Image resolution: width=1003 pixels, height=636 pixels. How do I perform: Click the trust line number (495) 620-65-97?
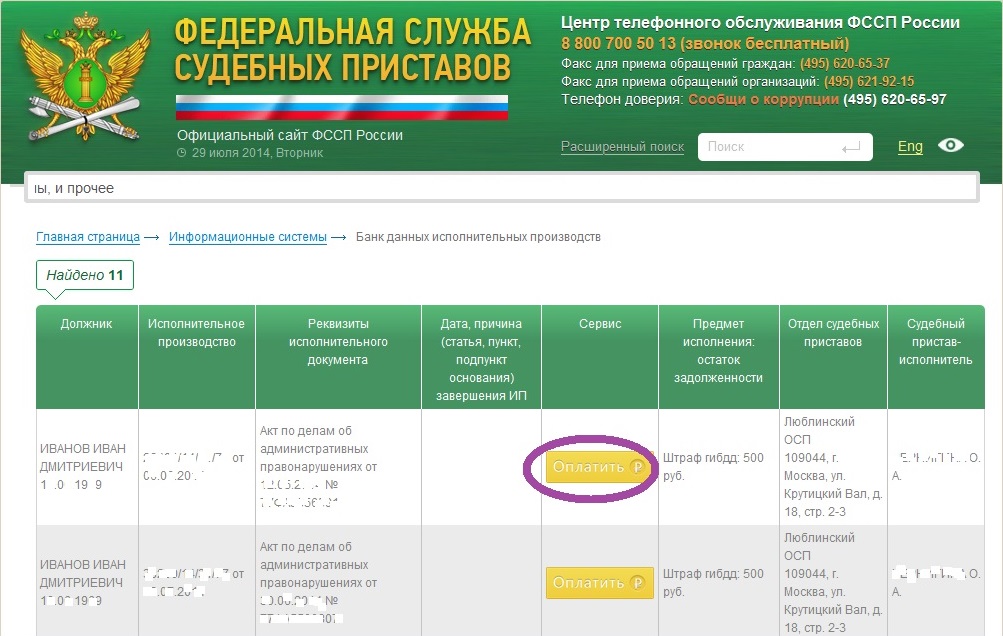[894, 99]
